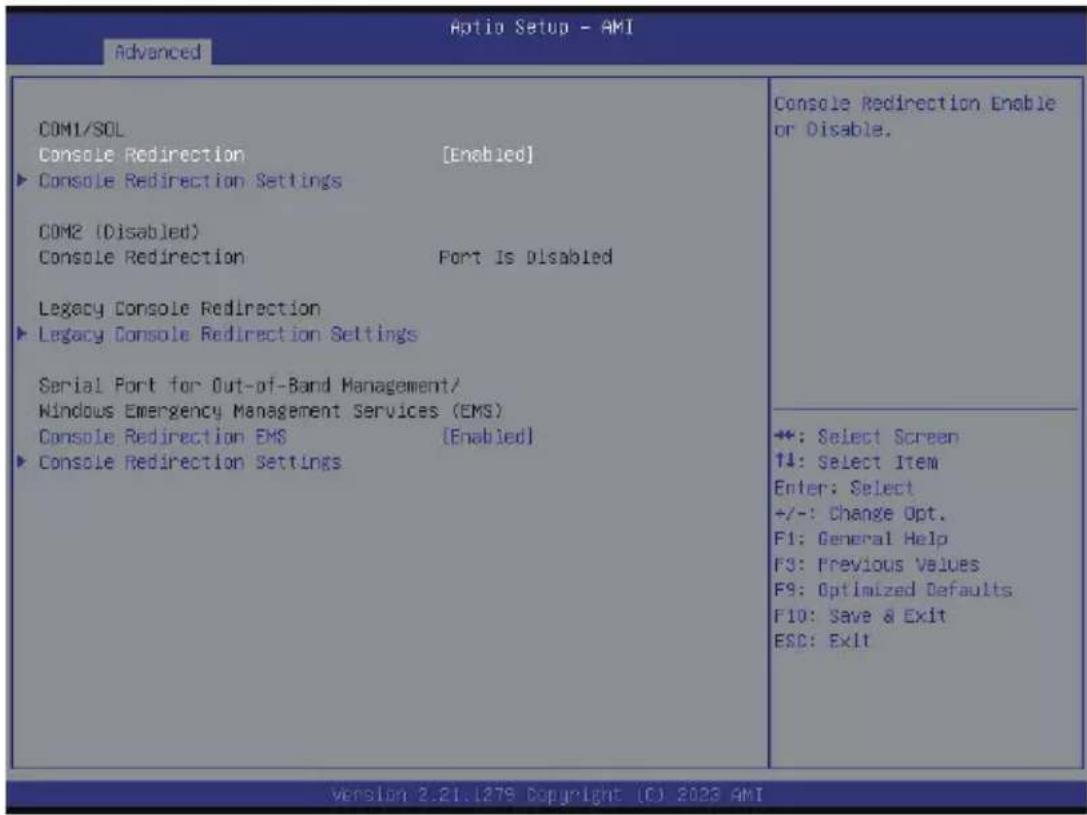Select the highlighted COM1 Console Redirection label

[x=141, y=155]
